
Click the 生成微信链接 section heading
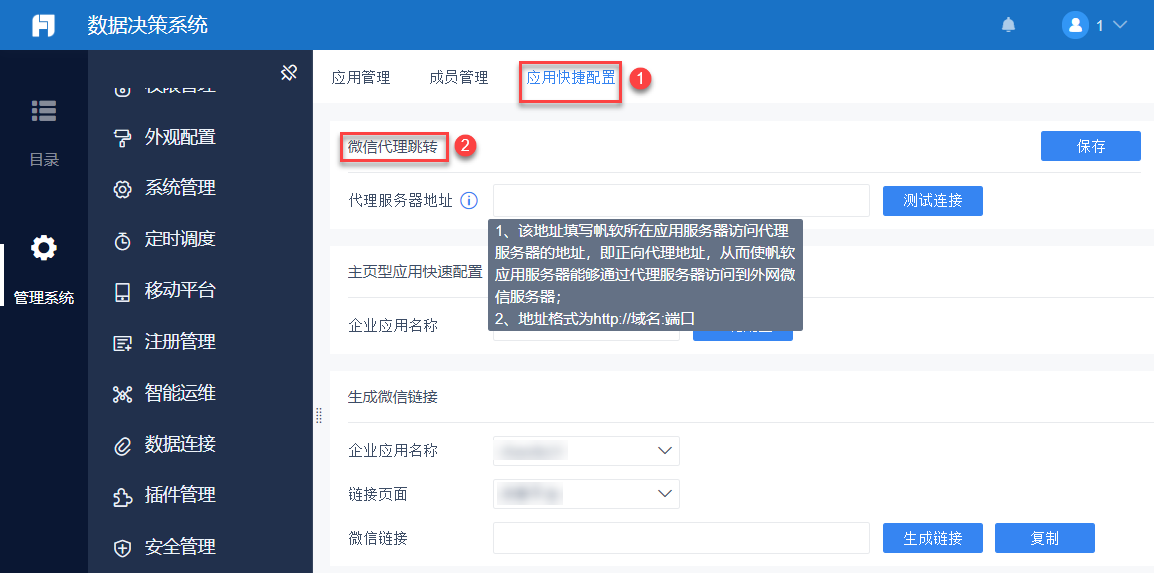pos(392,396)
